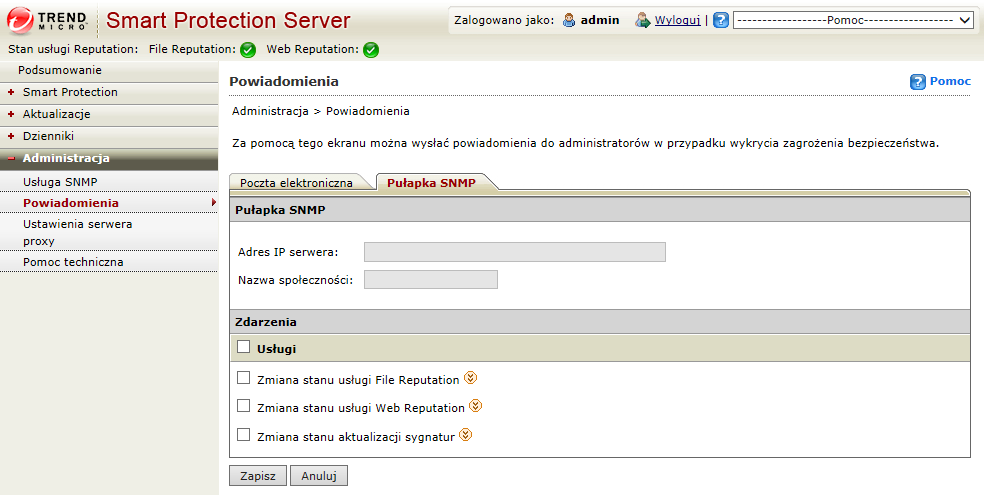Select Powiadomienia in the sidebar

point(71,203)
